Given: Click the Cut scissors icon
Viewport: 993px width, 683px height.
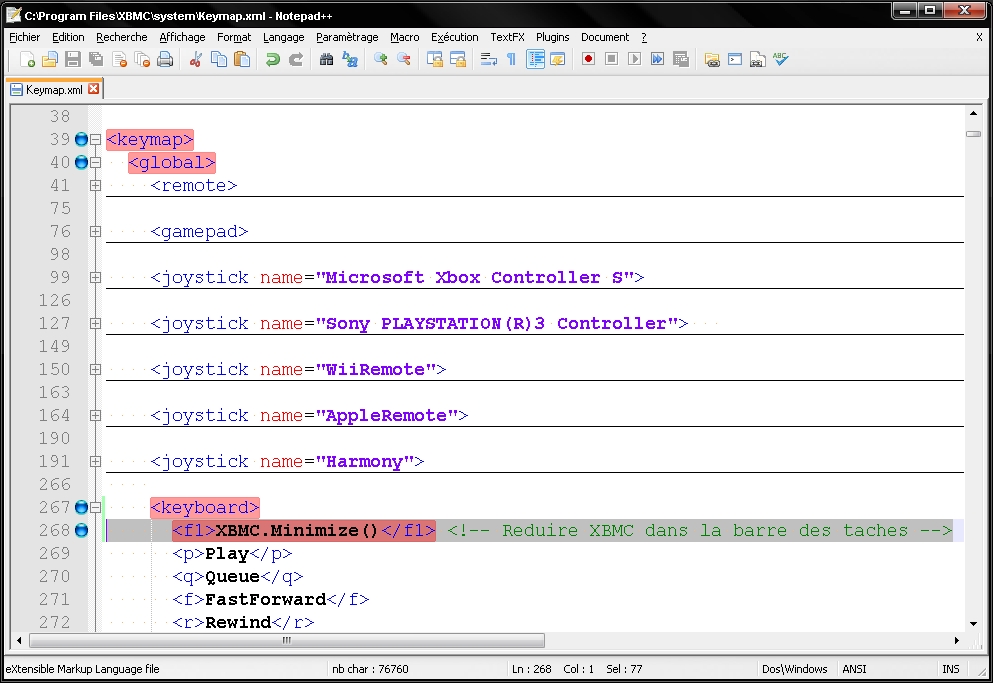Looking at the screenshot, I should (196, 60).
